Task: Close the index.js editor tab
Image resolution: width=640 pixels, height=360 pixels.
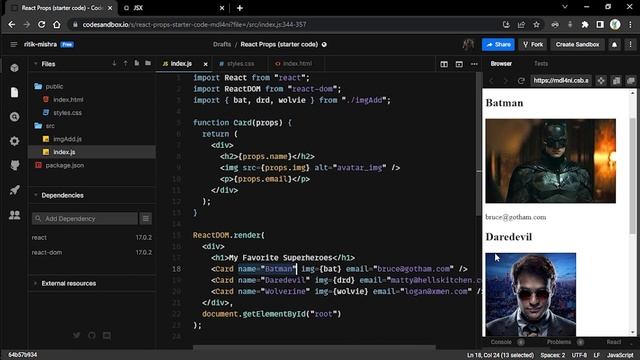Action: [x=205, y=64]
